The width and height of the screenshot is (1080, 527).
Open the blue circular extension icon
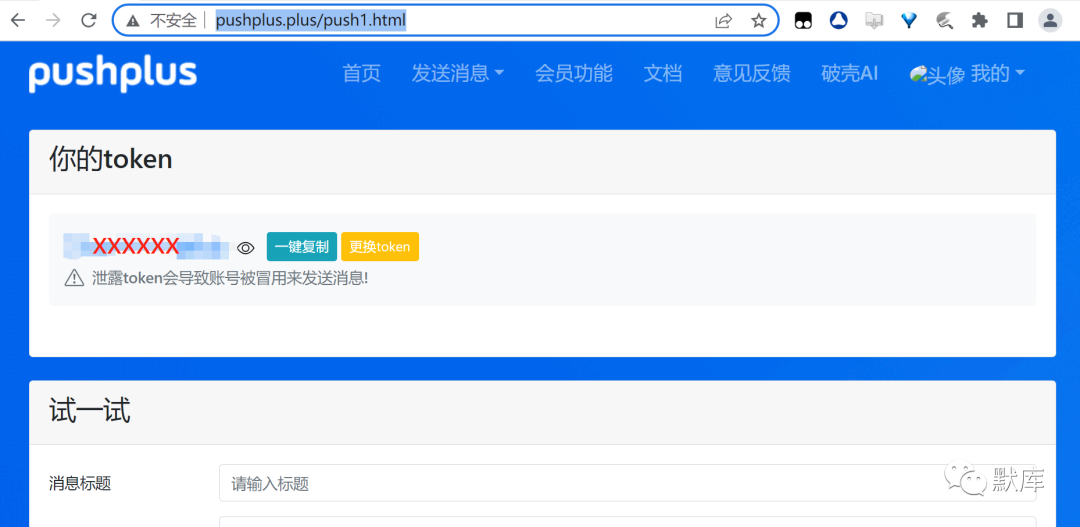(x=838, y=21)
